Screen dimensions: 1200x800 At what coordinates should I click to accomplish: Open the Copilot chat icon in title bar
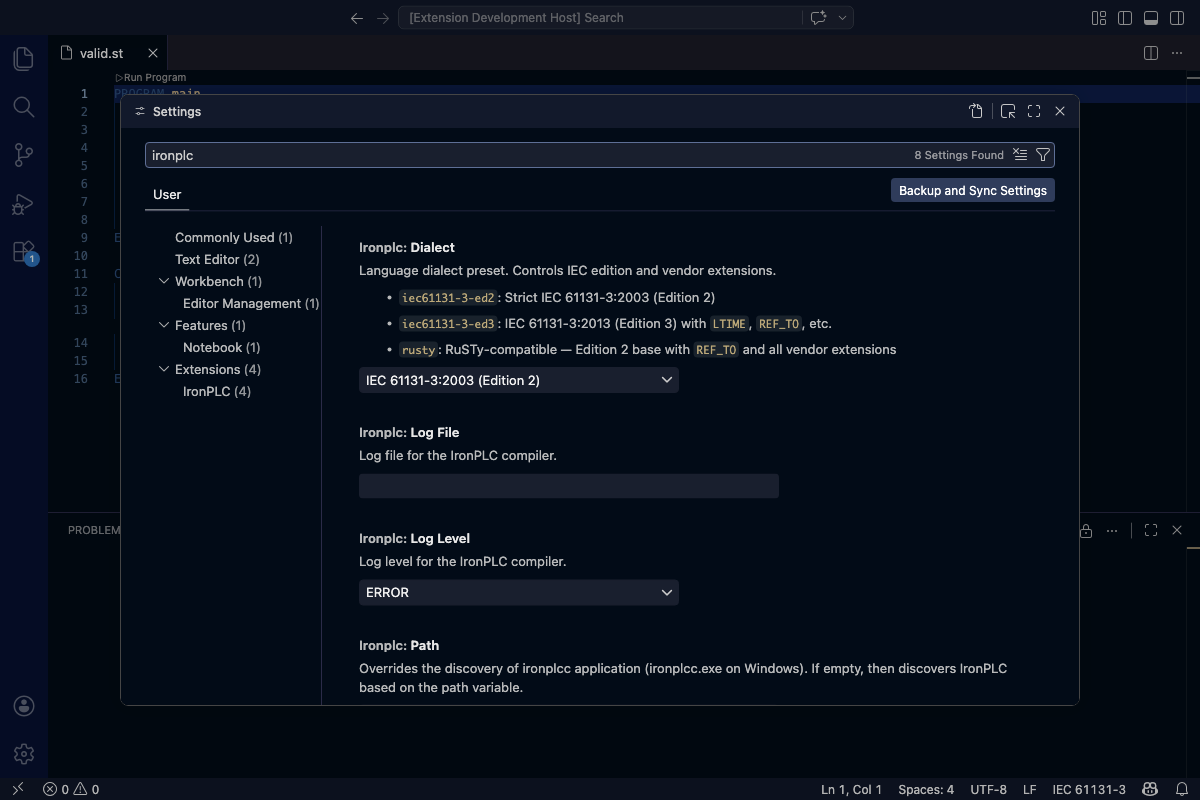point(819,18)
